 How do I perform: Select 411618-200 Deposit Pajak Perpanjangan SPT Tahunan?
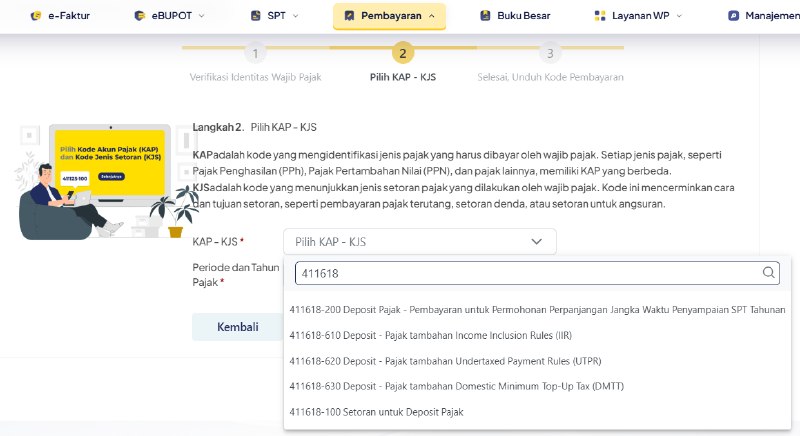coord(537,310)
